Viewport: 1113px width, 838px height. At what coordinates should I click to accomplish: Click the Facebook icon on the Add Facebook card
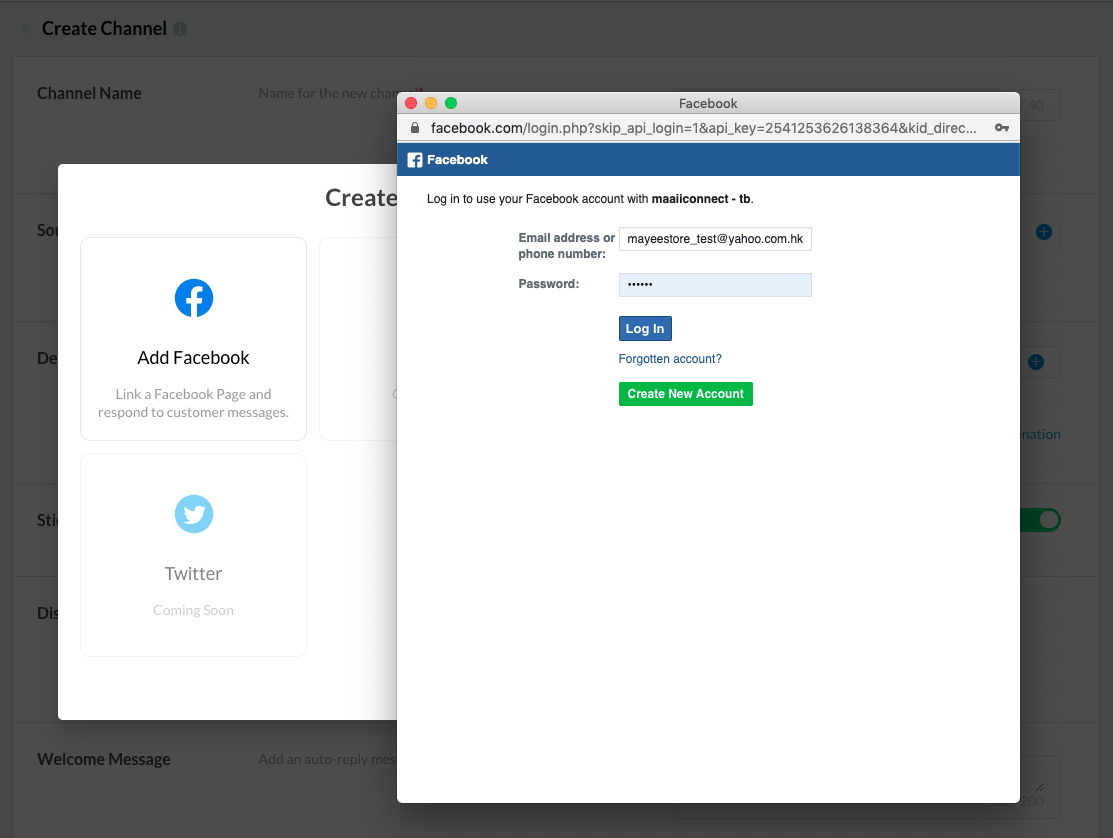(x=194, y=298)
